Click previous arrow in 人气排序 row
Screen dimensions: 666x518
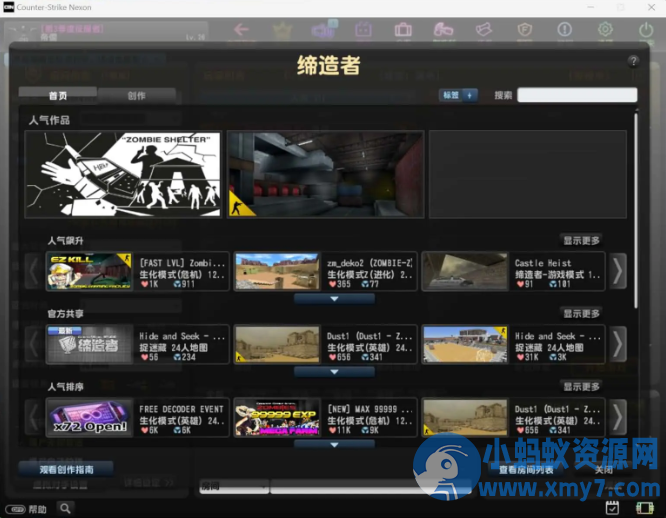(34, 417)
